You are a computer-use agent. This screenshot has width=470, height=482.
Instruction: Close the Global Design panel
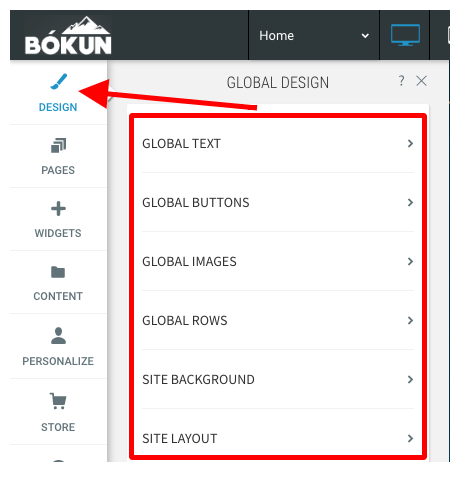tap(421, 81)
